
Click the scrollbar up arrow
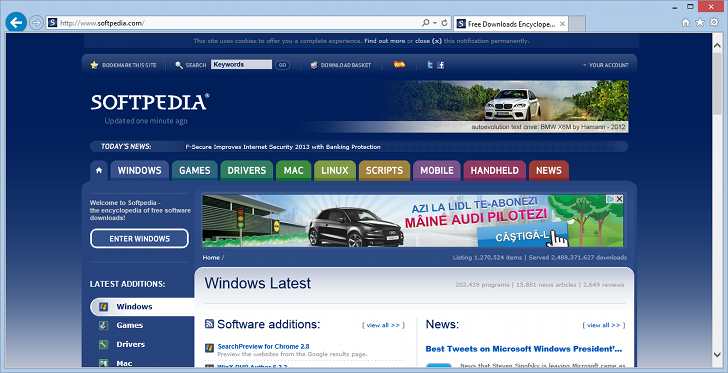[x=717, y=46]
